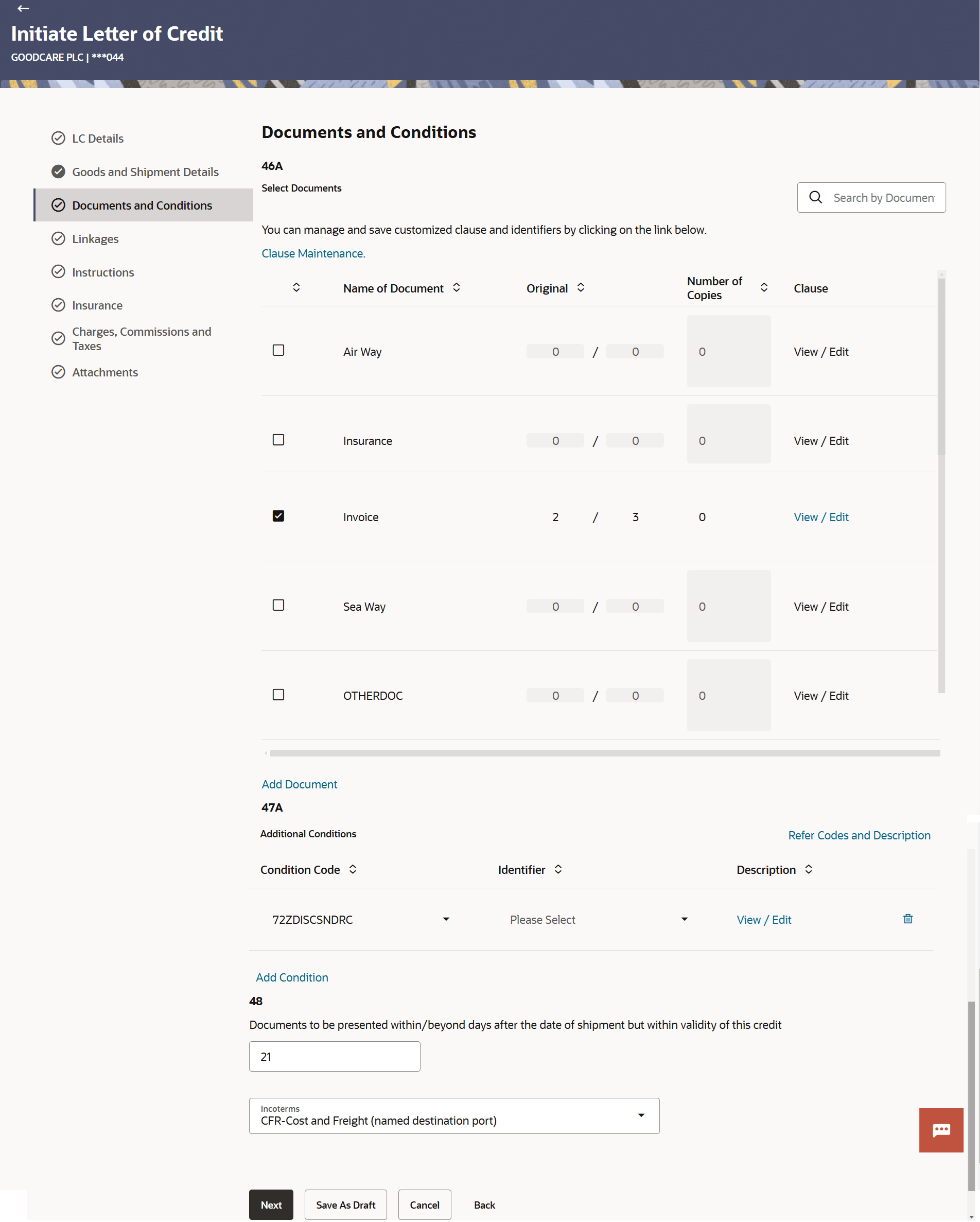980x1222 pixels.
Task: Click the Save As Draft button
Action: coord(345,1204)
